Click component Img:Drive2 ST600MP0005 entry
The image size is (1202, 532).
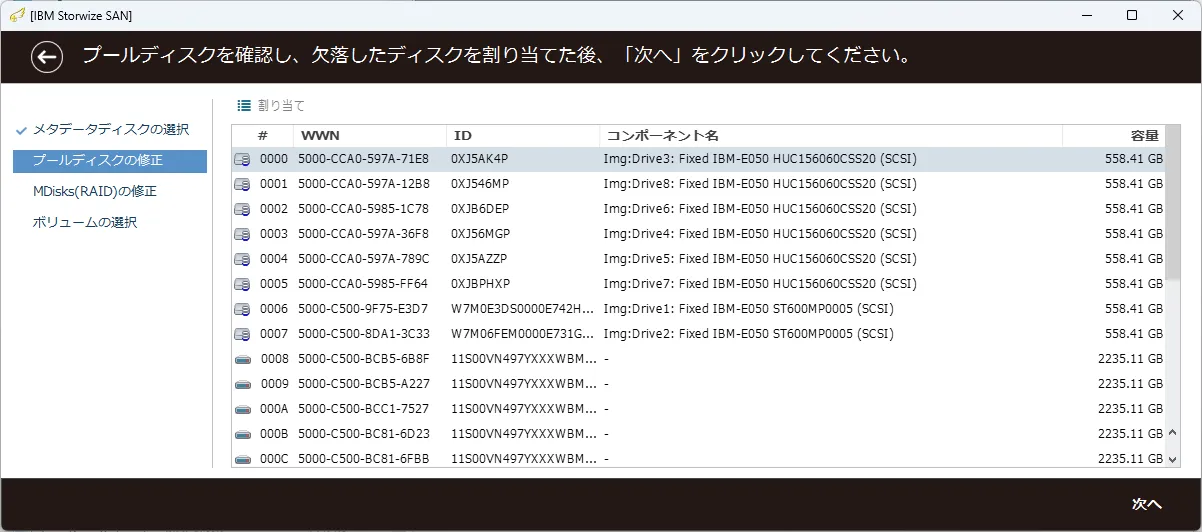click(749, 334)
